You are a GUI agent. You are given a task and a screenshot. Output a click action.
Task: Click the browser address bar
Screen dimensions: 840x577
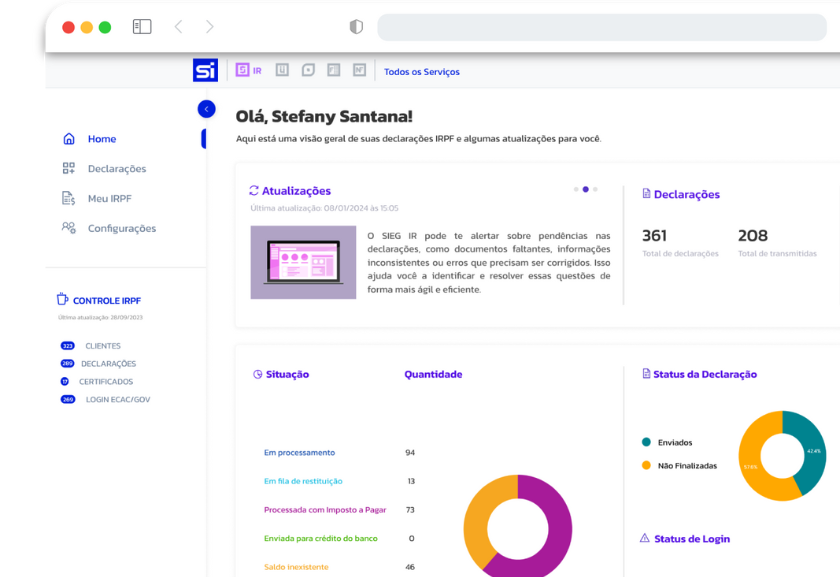point(600,27)
